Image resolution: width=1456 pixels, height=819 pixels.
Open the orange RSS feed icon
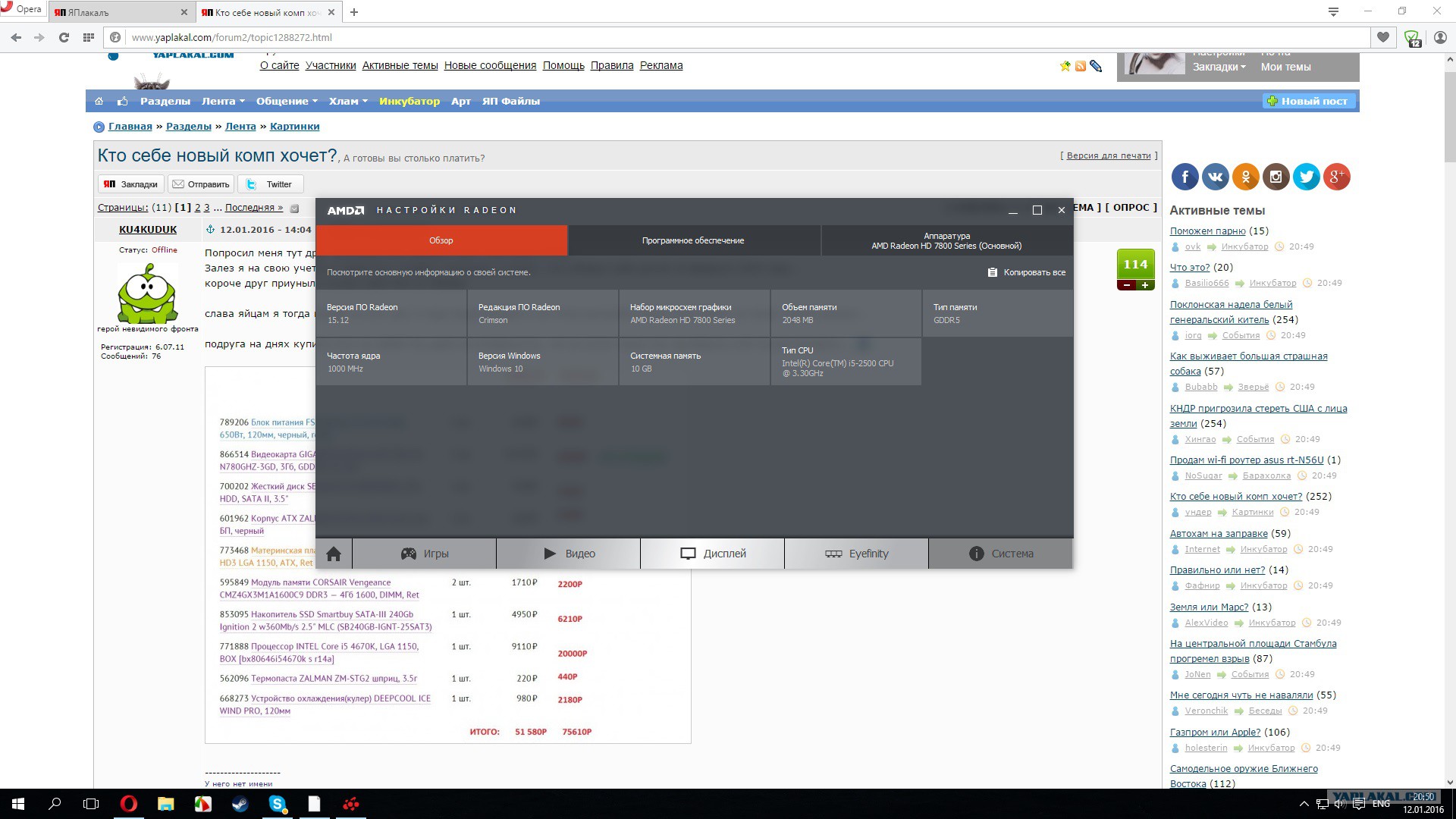(1081, 66)
